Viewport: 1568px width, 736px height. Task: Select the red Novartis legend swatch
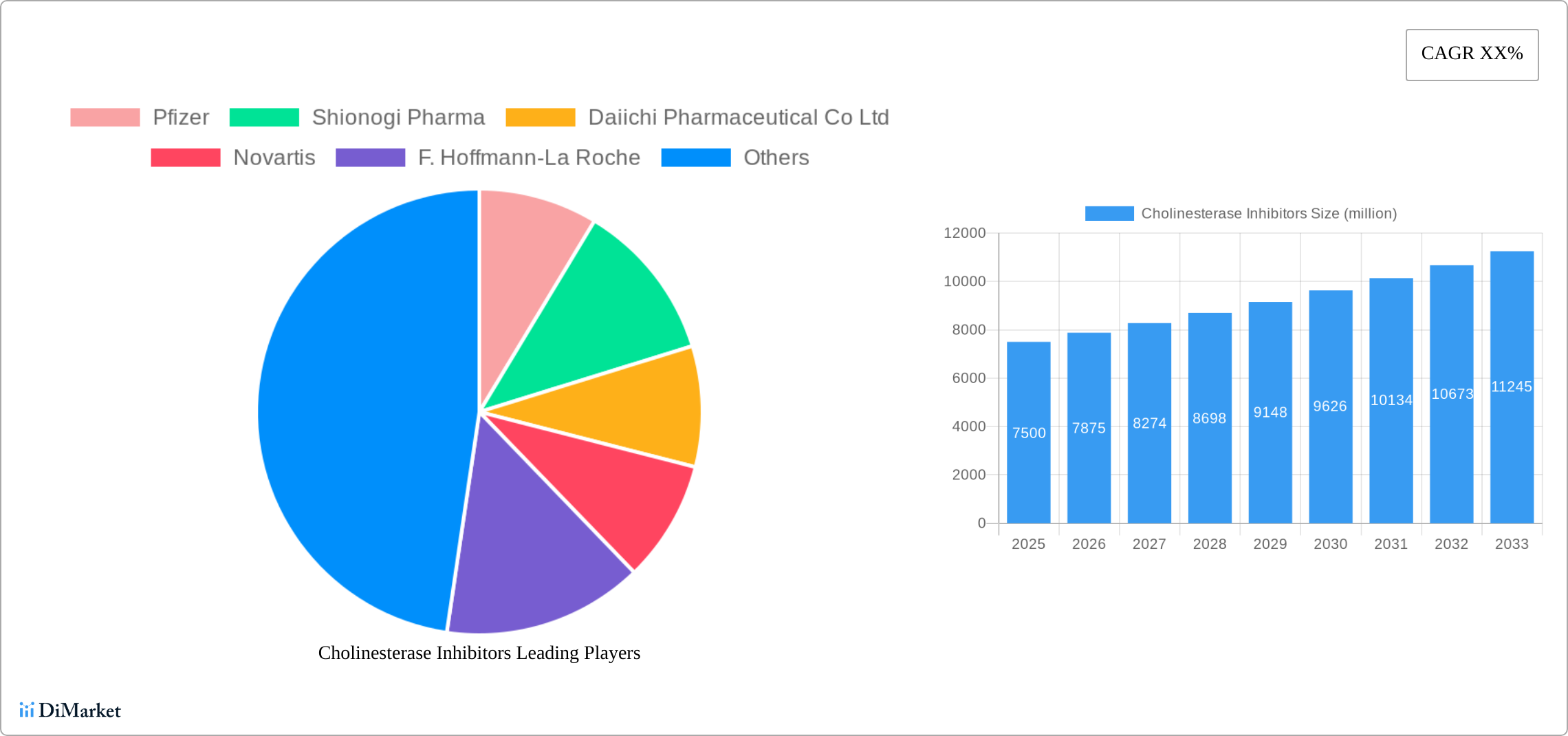185,158
